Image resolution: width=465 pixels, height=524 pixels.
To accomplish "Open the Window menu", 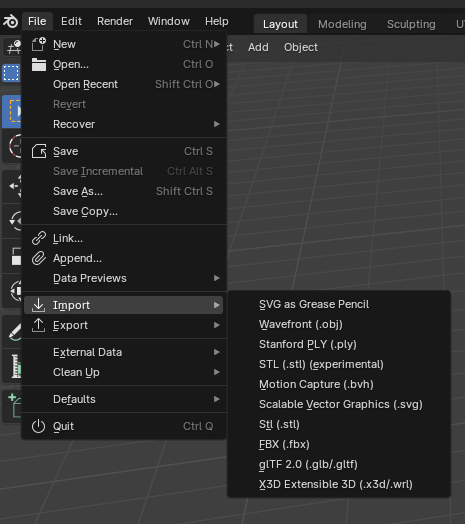I will click(x=169, y=21).
